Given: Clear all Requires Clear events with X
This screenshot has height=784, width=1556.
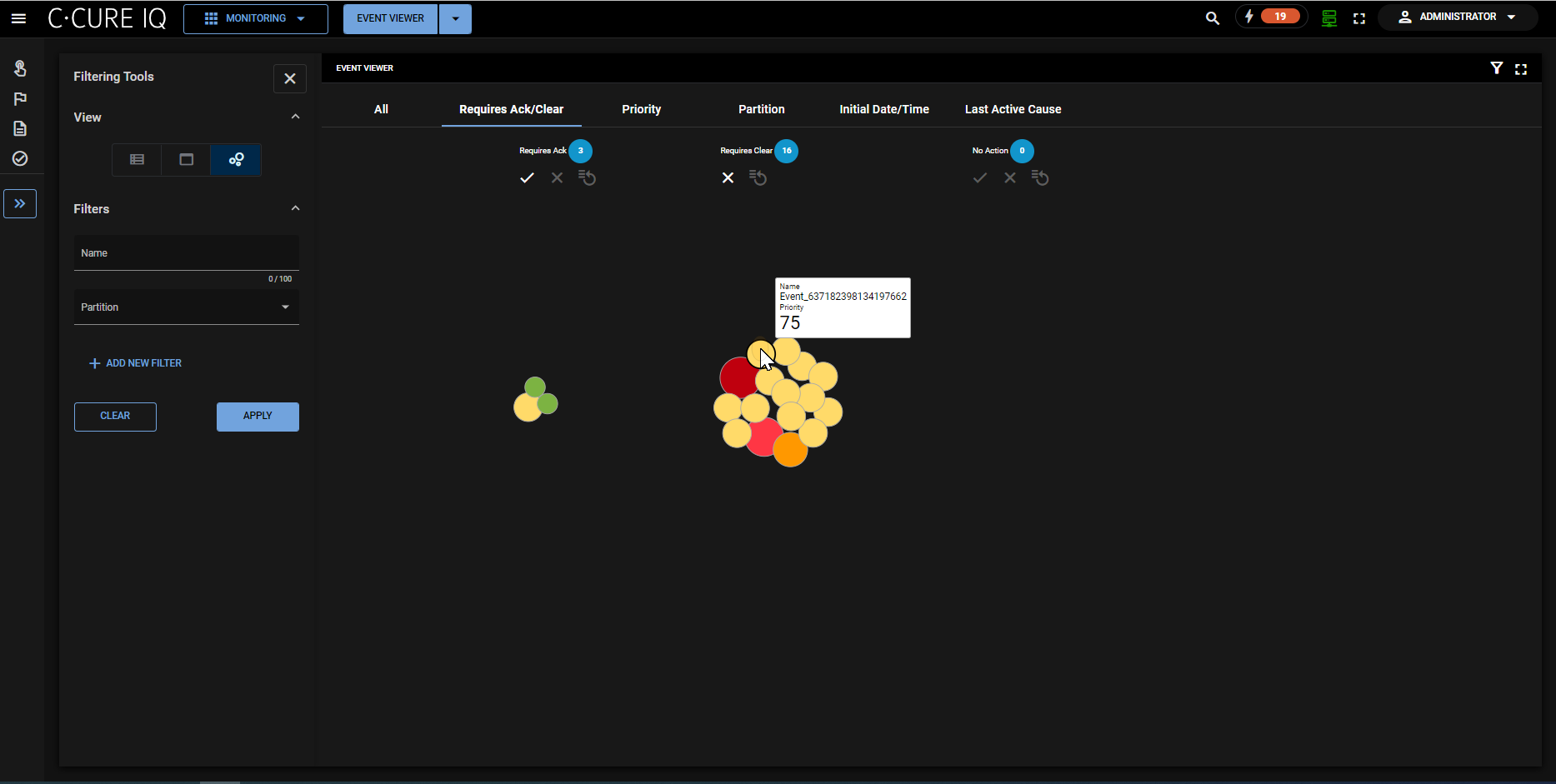Looking at the screenshot, I should tap(728, 177).
